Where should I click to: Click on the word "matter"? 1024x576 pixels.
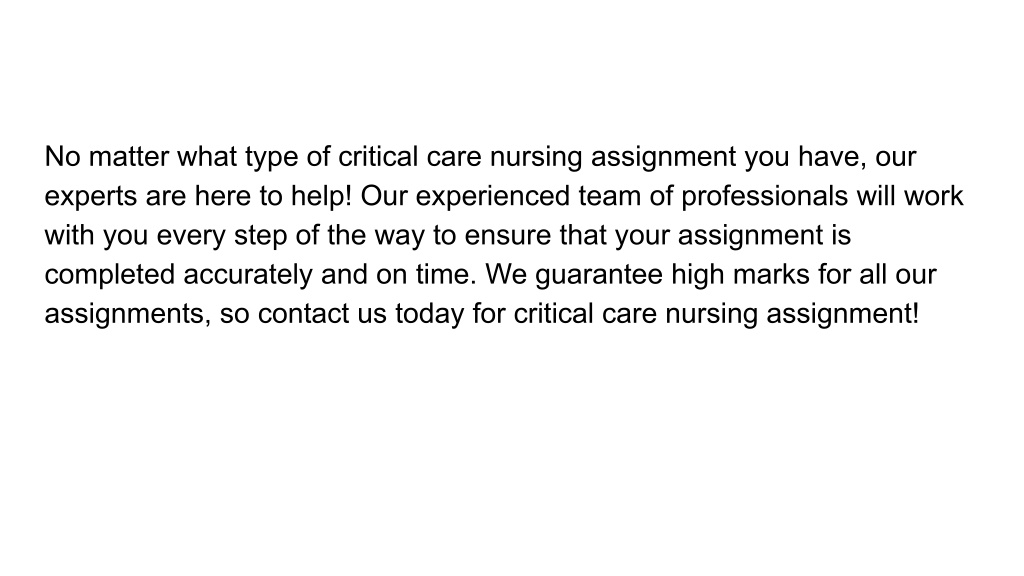click(x=129, y=157)
